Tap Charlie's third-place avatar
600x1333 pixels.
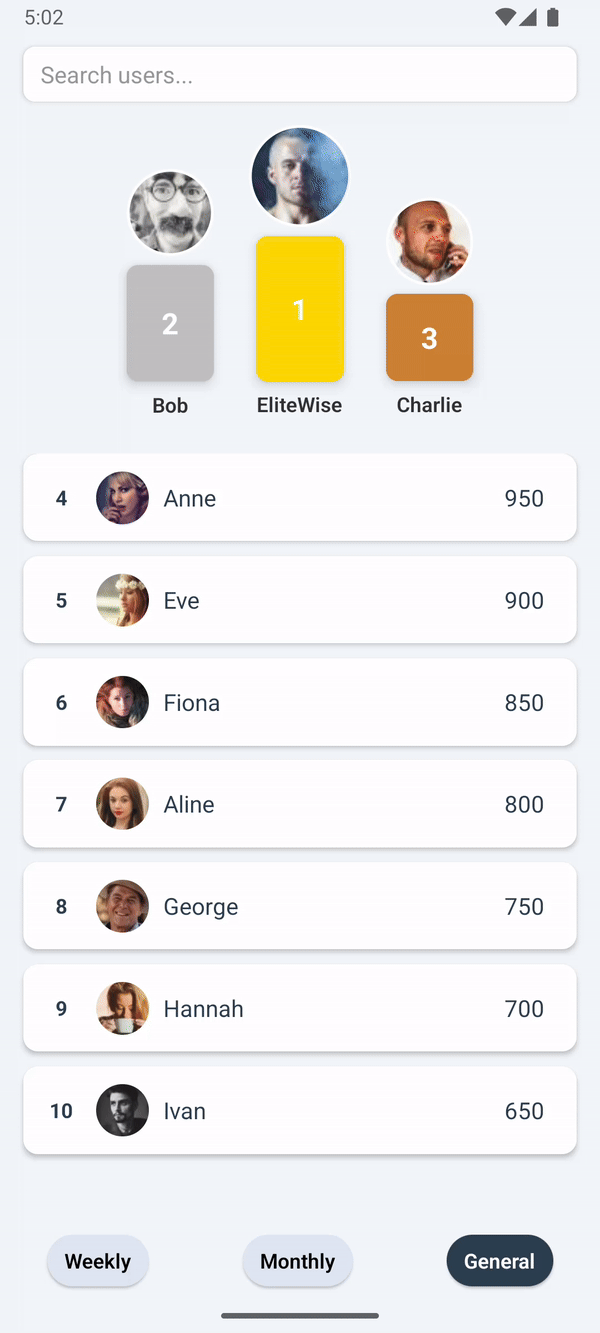click(429, 241)
